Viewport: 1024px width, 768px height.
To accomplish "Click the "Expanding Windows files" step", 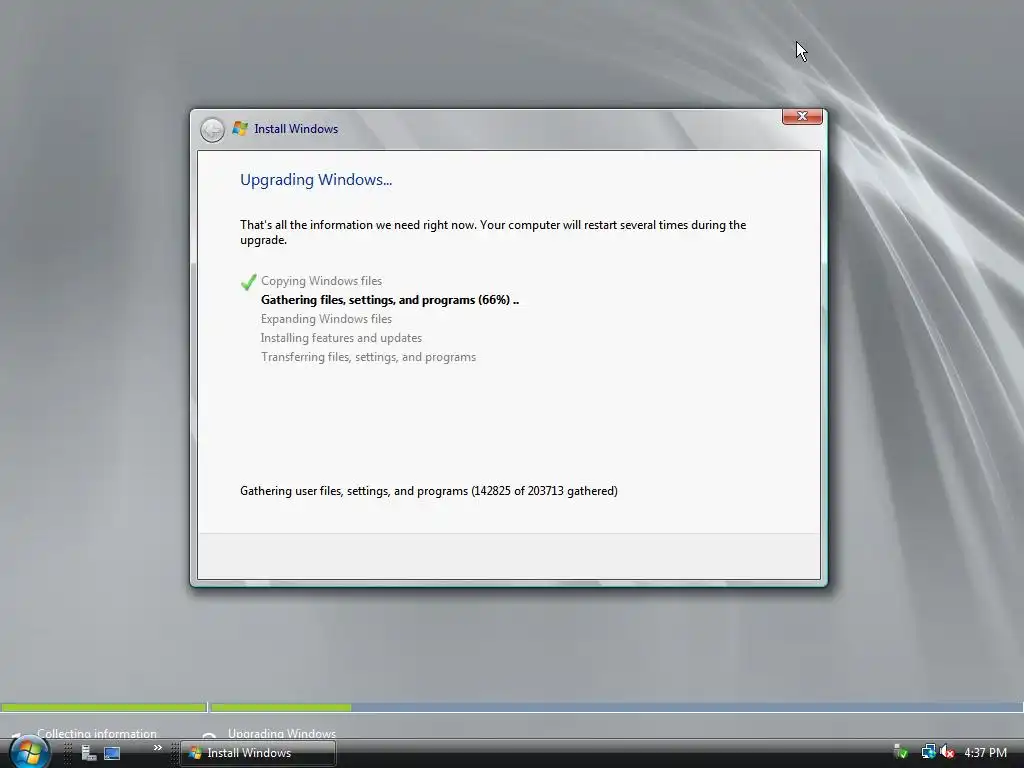I will pos(326,319).
